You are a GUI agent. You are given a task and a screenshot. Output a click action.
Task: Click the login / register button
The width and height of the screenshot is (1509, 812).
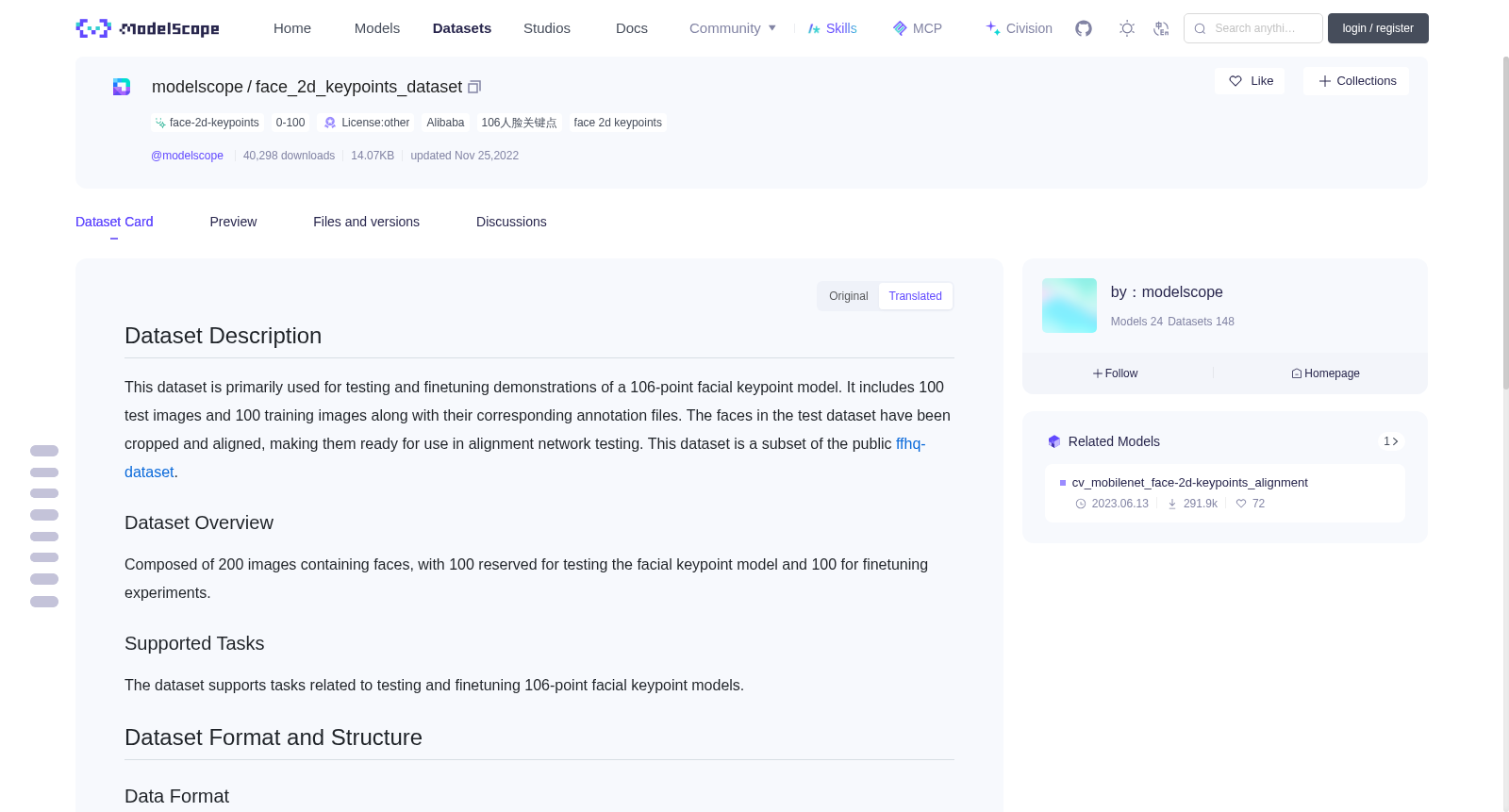pos(1378,28)
